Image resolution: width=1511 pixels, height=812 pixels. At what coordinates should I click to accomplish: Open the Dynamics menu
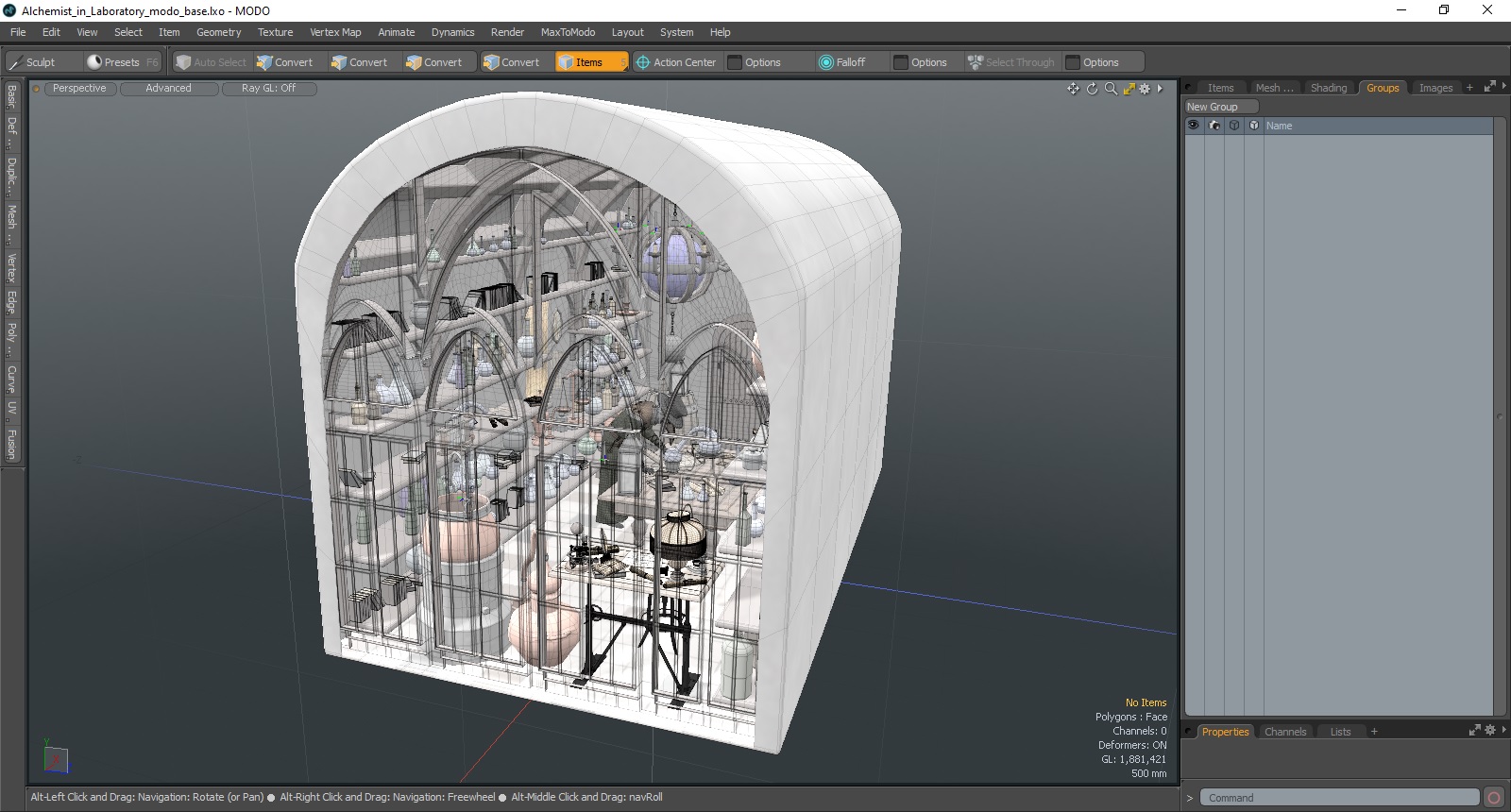coord(452,32)
